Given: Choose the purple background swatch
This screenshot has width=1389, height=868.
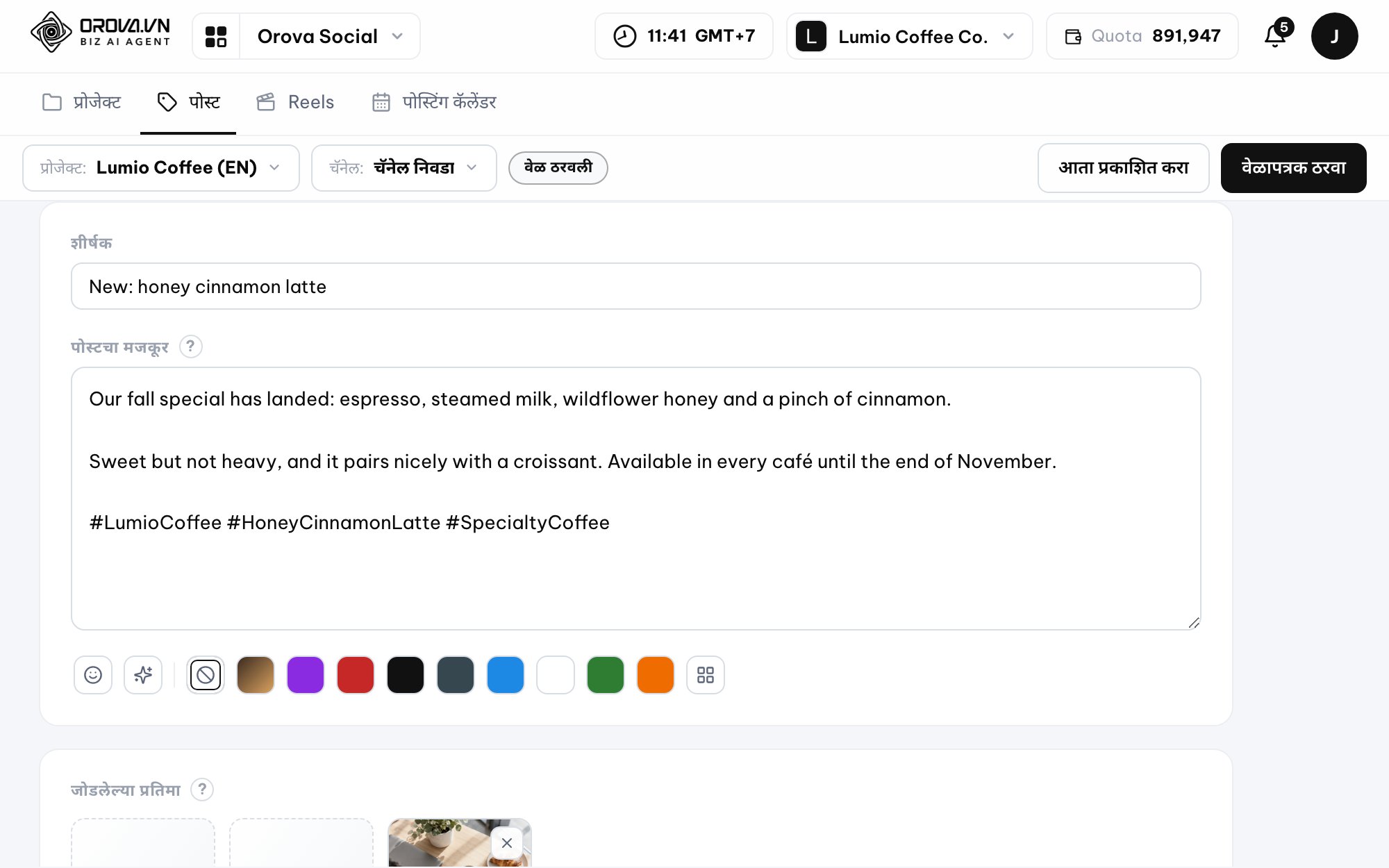Looking at the screenshot, I should pyautogui.click(x=306, y=674).
